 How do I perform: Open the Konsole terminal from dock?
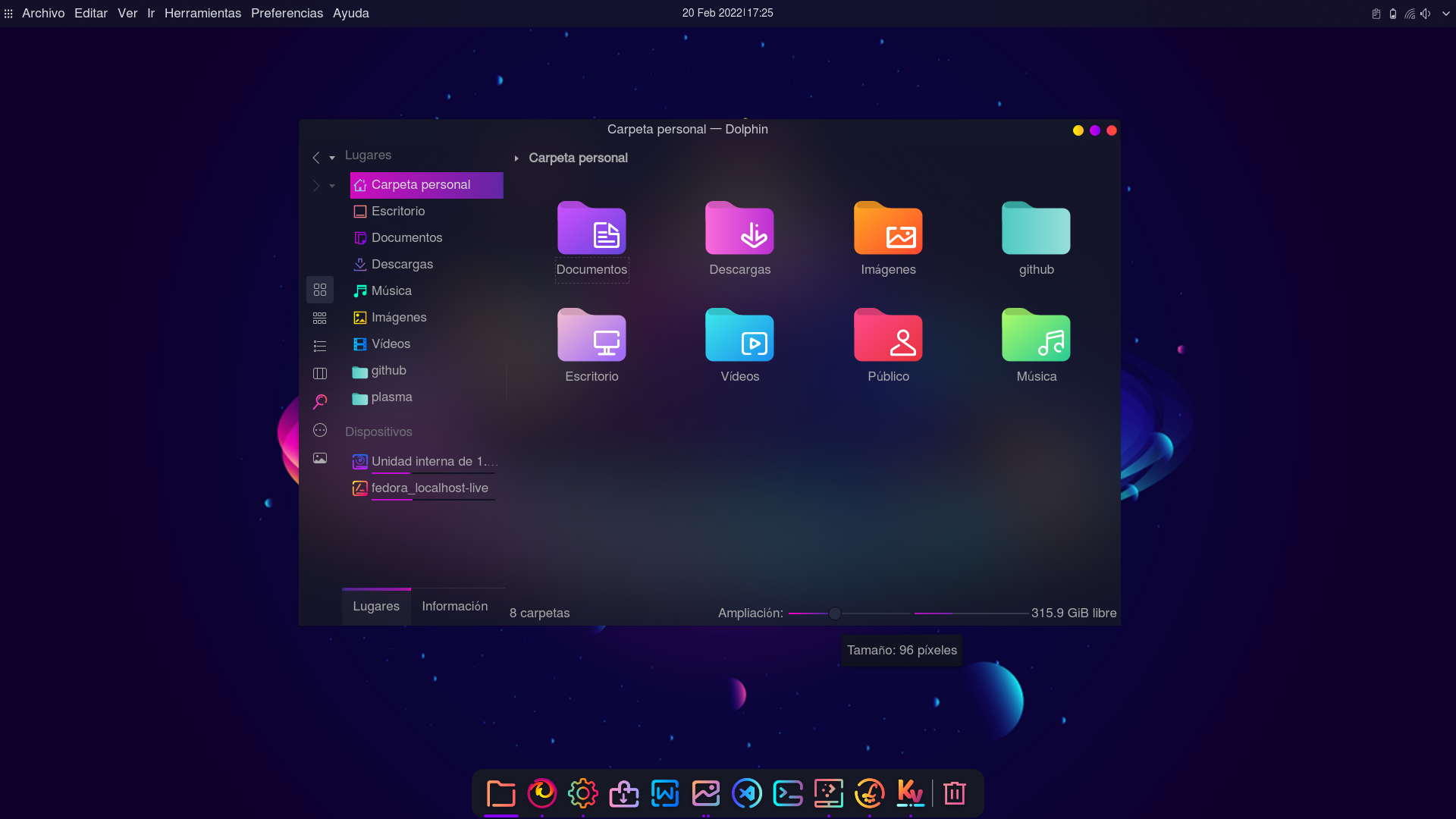[x=788, y=793]
